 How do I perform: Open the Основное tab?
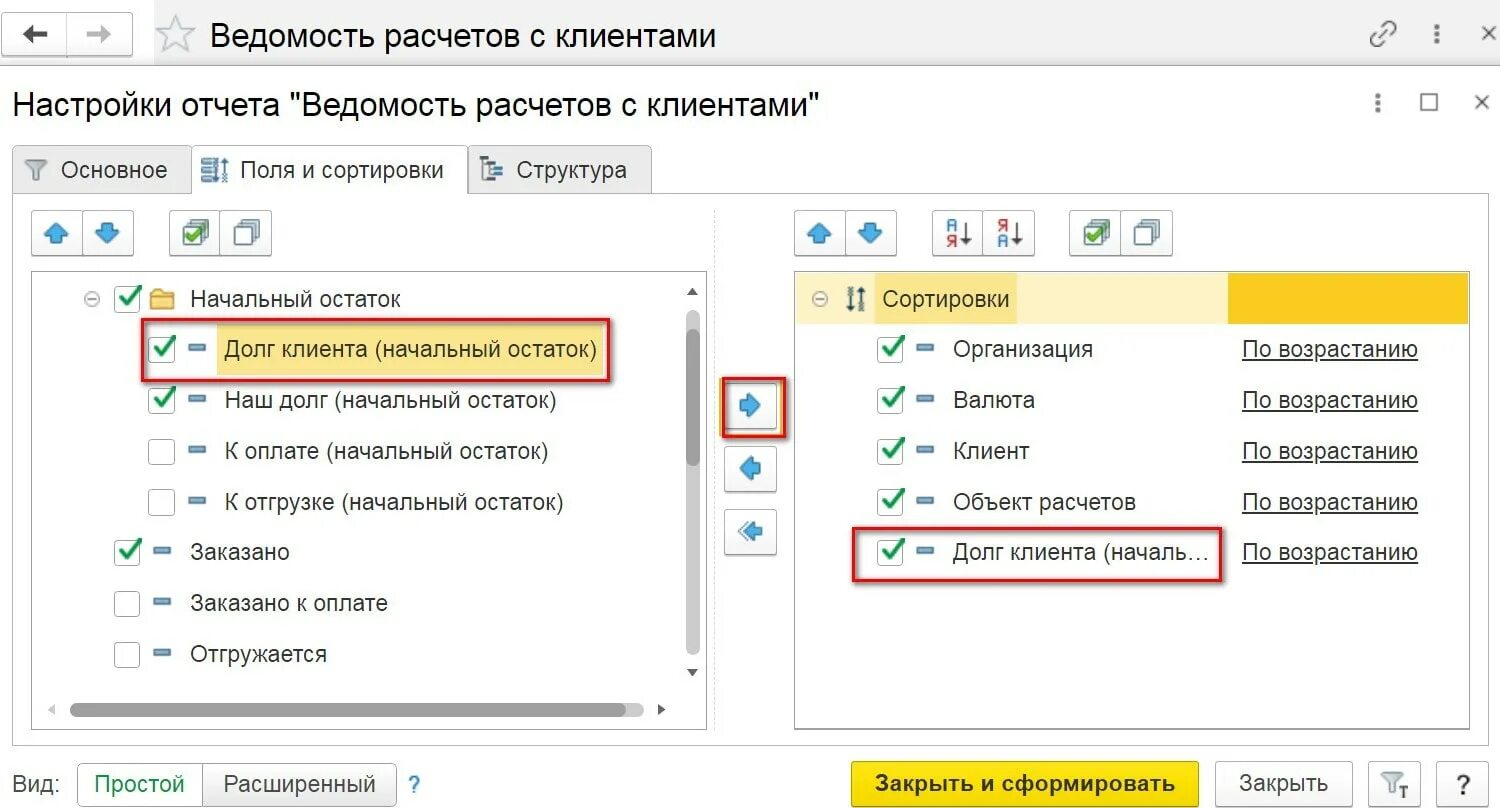pyautogui.click(x=100, y=169)
